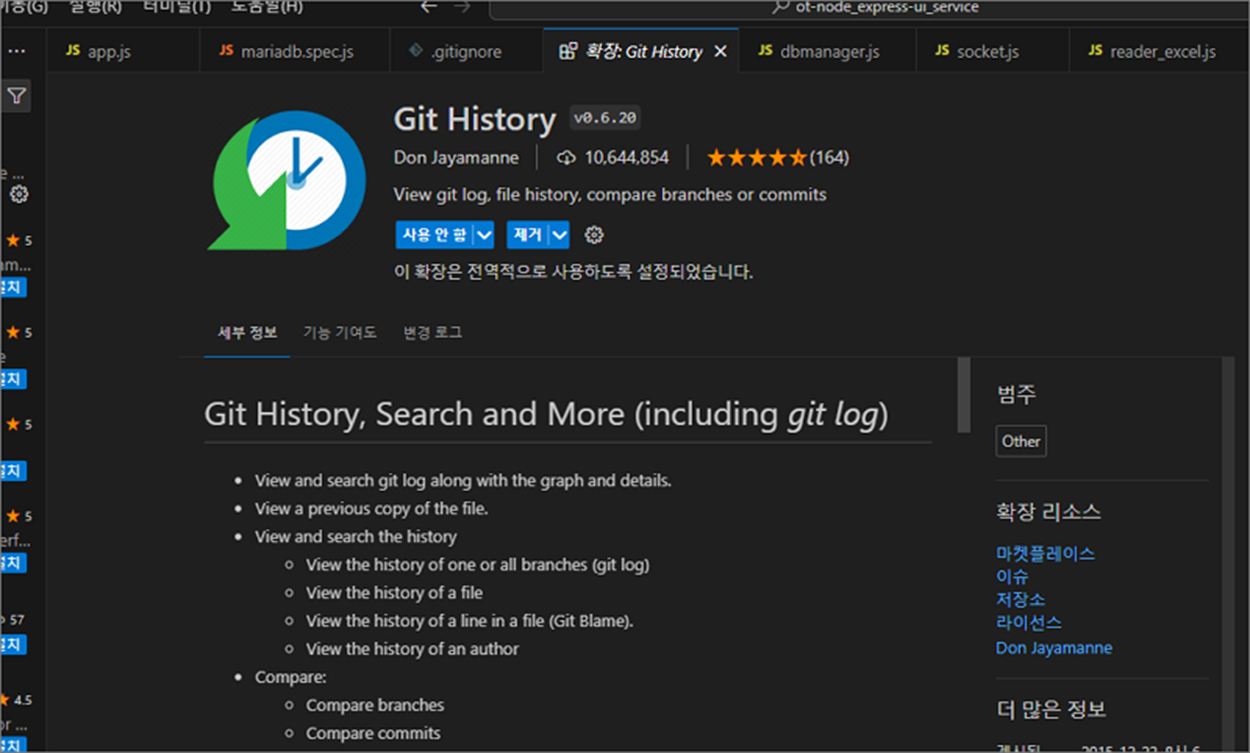Open the 이슈 link
Image resolution: width=1250 pixels, height=753 pixels.
coord(1012,577)
